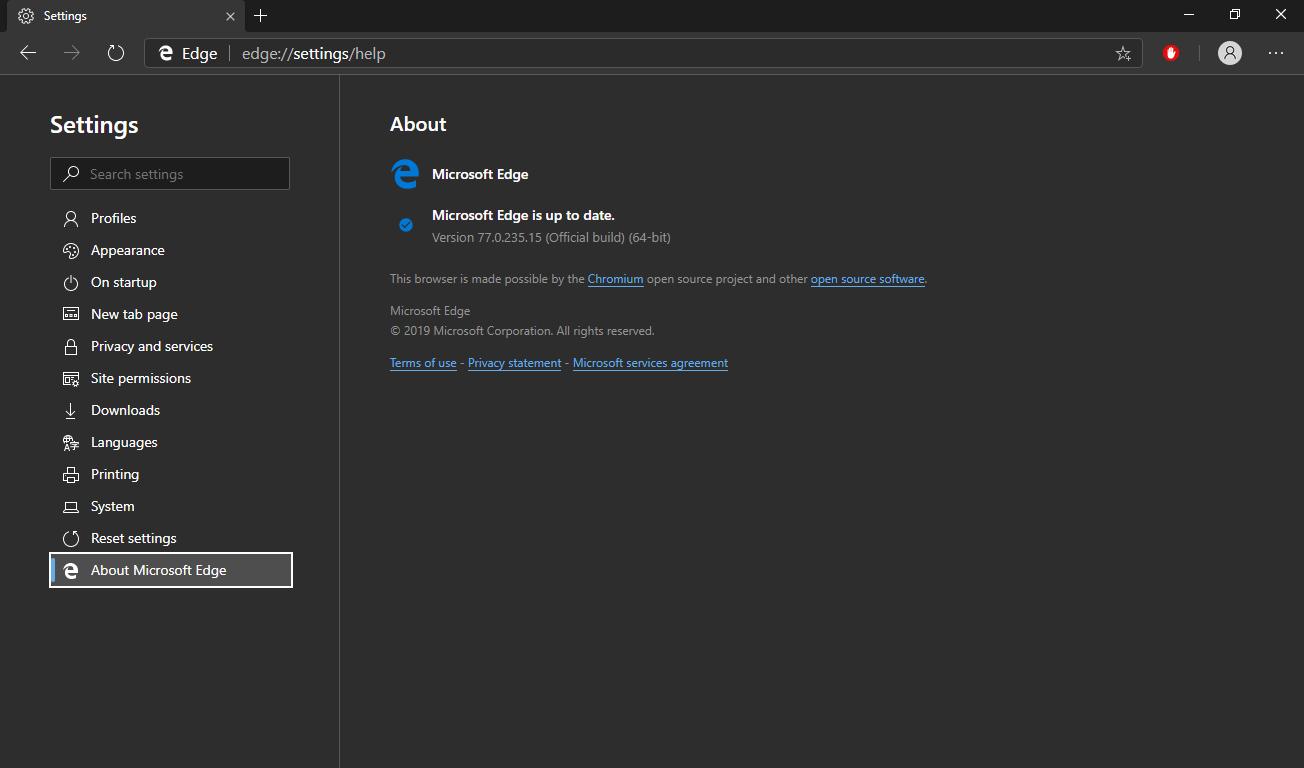Click the New tab page icon
Image resolution: width=1304 pixels, height=768 pixels.
(x=71, y=314)
